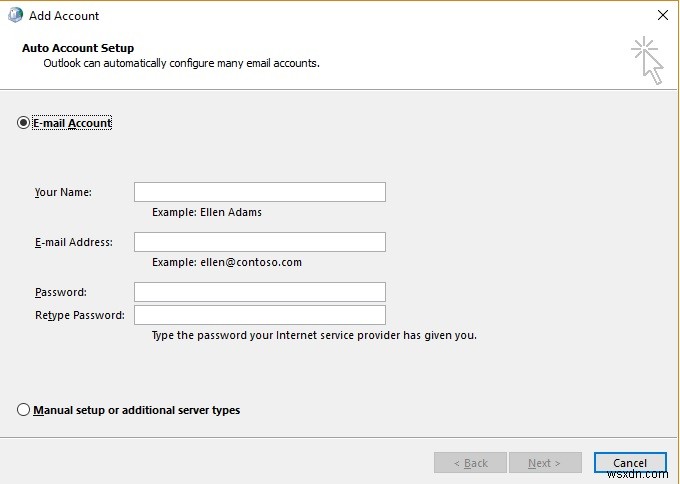
Task: Focus the Your Name text field
Action: [259, 192]
